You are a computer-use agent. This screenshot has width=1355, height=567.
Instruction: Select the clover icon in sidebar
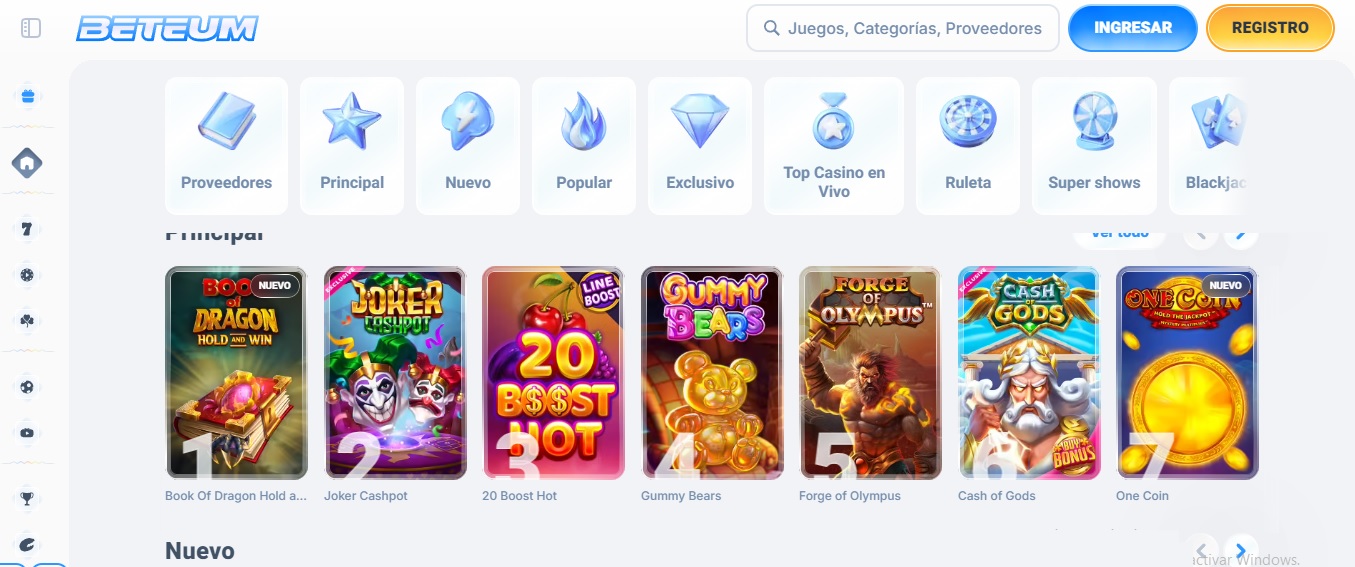pos(27,320)
